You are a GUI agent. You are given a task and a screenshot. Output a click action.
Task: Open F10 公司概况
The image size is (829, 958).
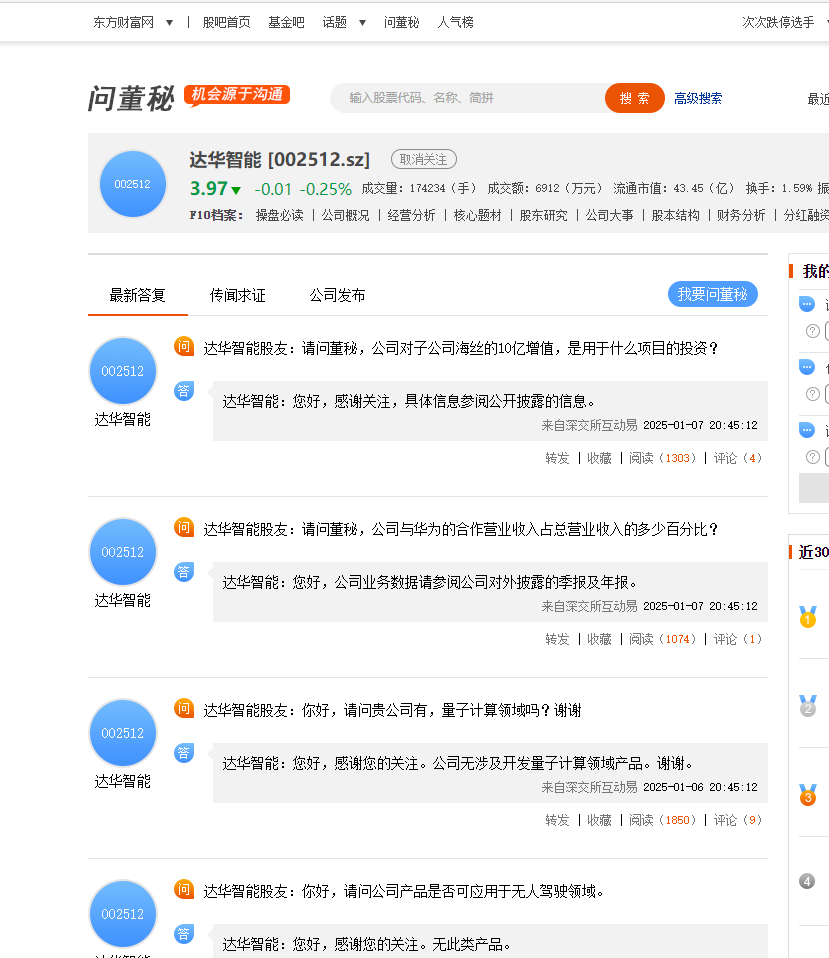pyautogui.click(x=345, y=215)
